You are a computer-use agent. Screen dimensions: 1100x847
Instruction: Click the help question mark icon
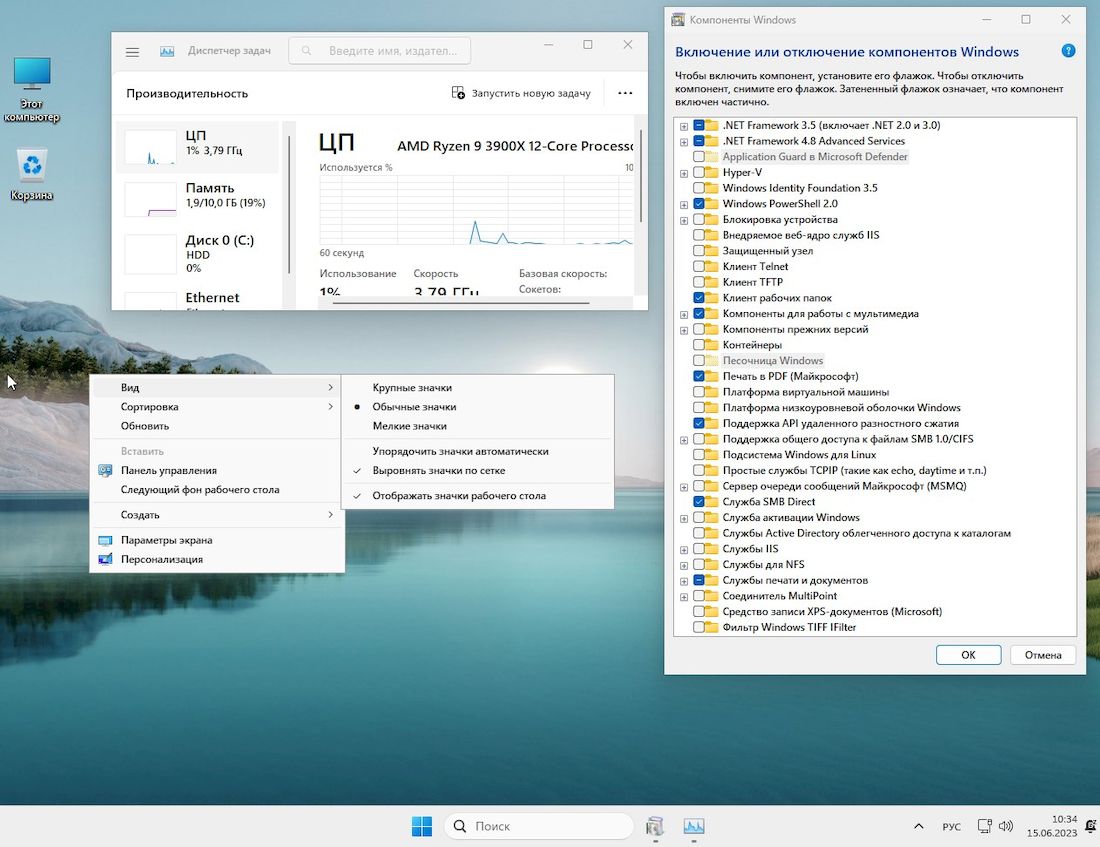pyautogui.click(x=1068, y=51)
